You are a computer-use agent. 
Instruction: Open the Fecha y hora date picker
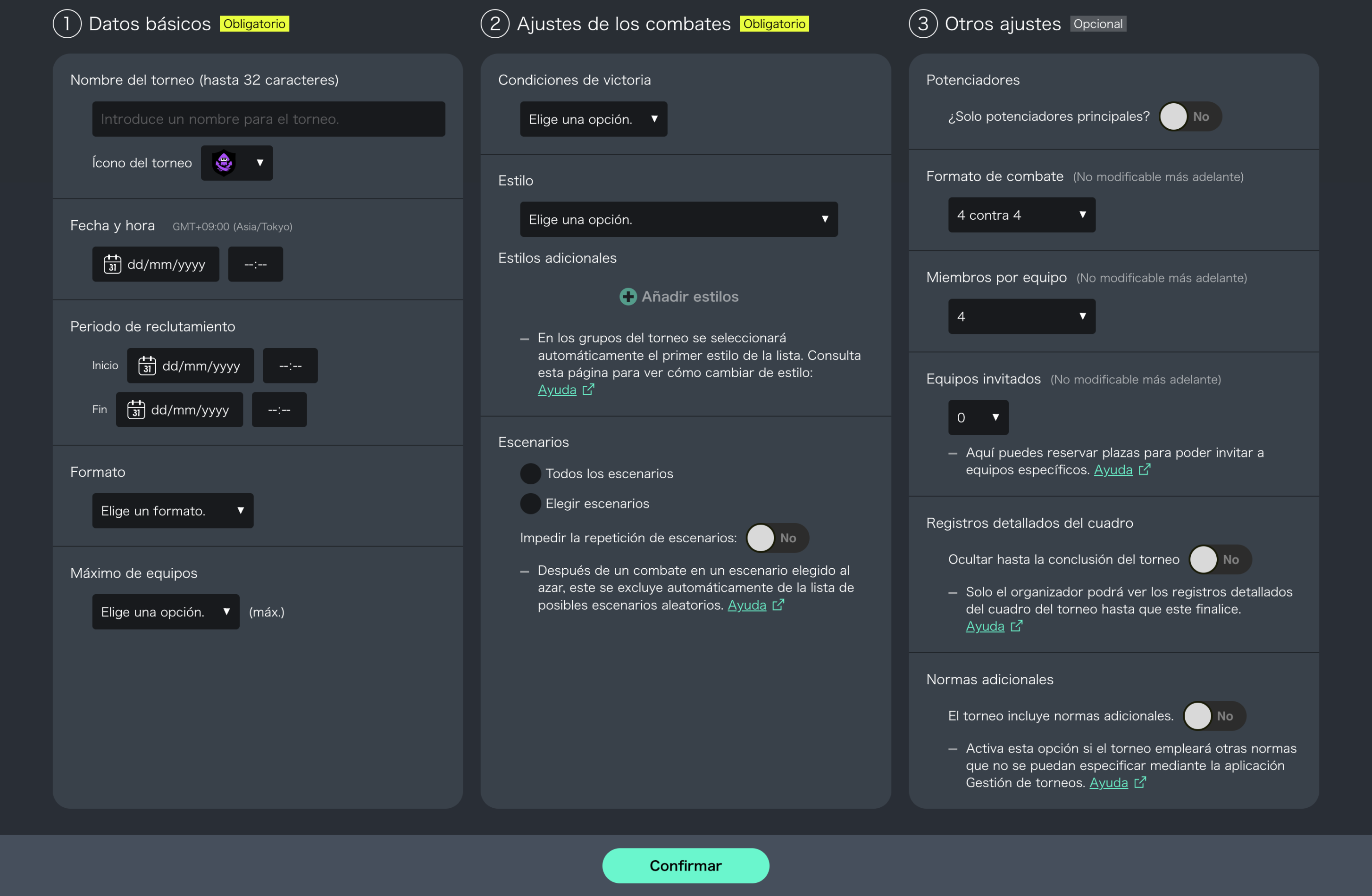coord(156,264)
